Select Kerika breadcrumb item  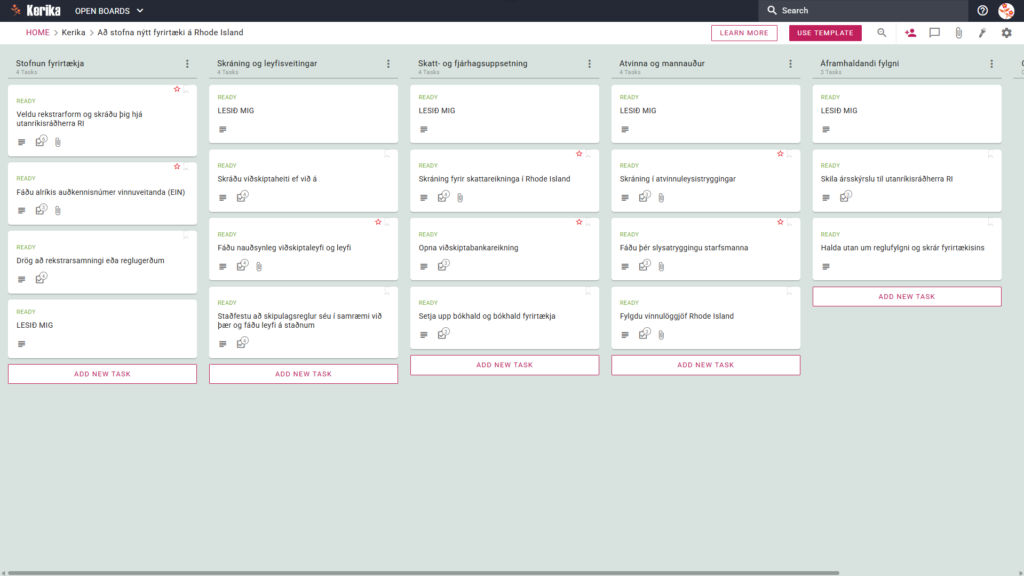click(x=73, y=33)
